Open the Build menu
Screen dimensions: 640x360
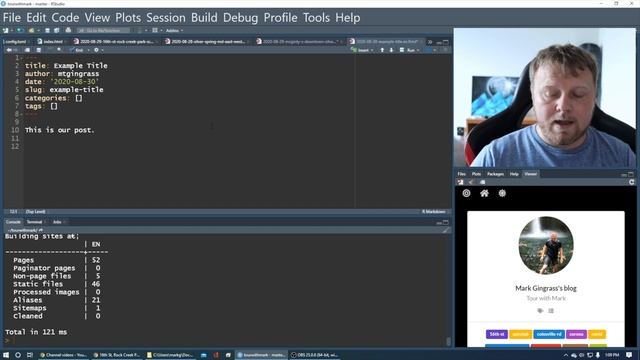click(x=204, y=18)
